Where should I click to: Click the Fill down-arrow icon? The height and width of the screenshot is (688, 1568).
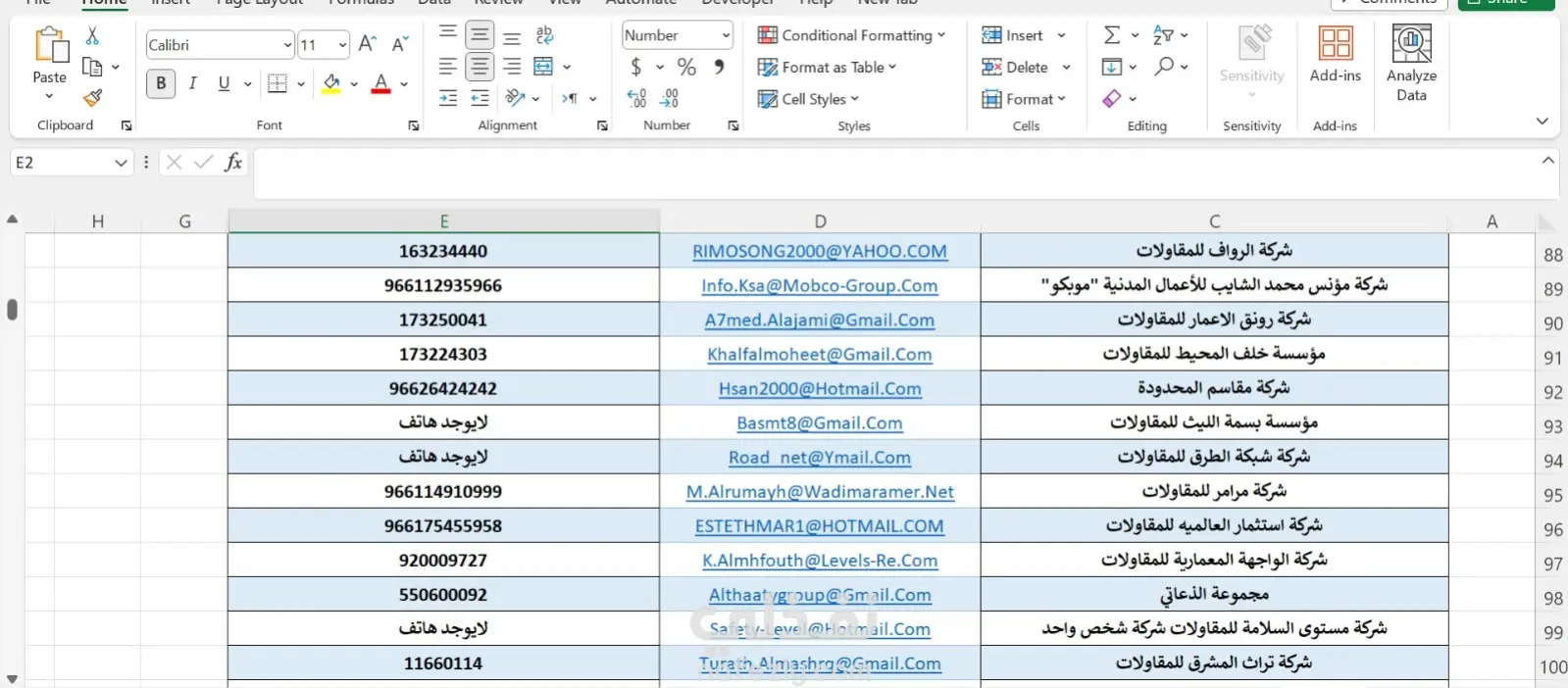click(1112, 67)
